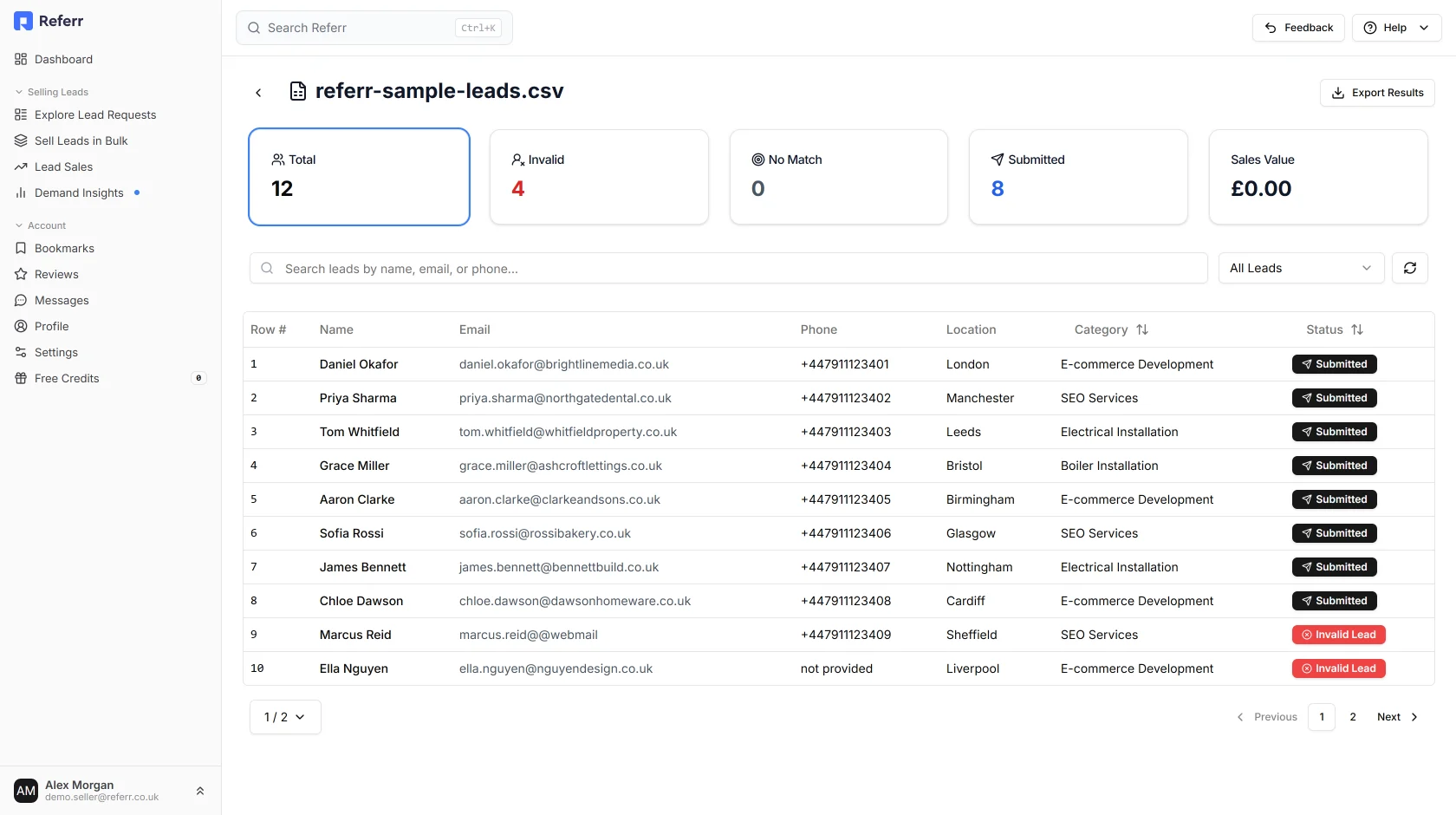
Task: Select the Submitted leads card
Action: [x=1078, y=177]
